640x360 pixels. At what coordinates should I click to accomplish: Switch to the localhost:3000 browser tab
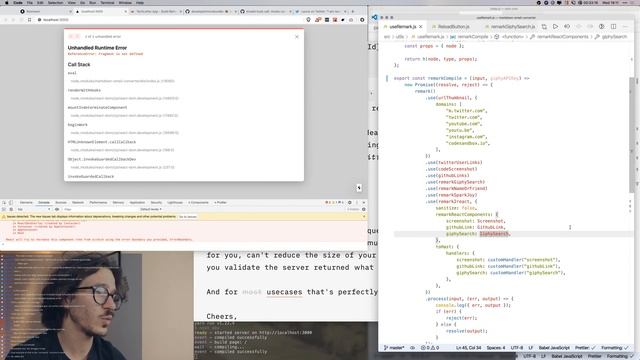100,11
